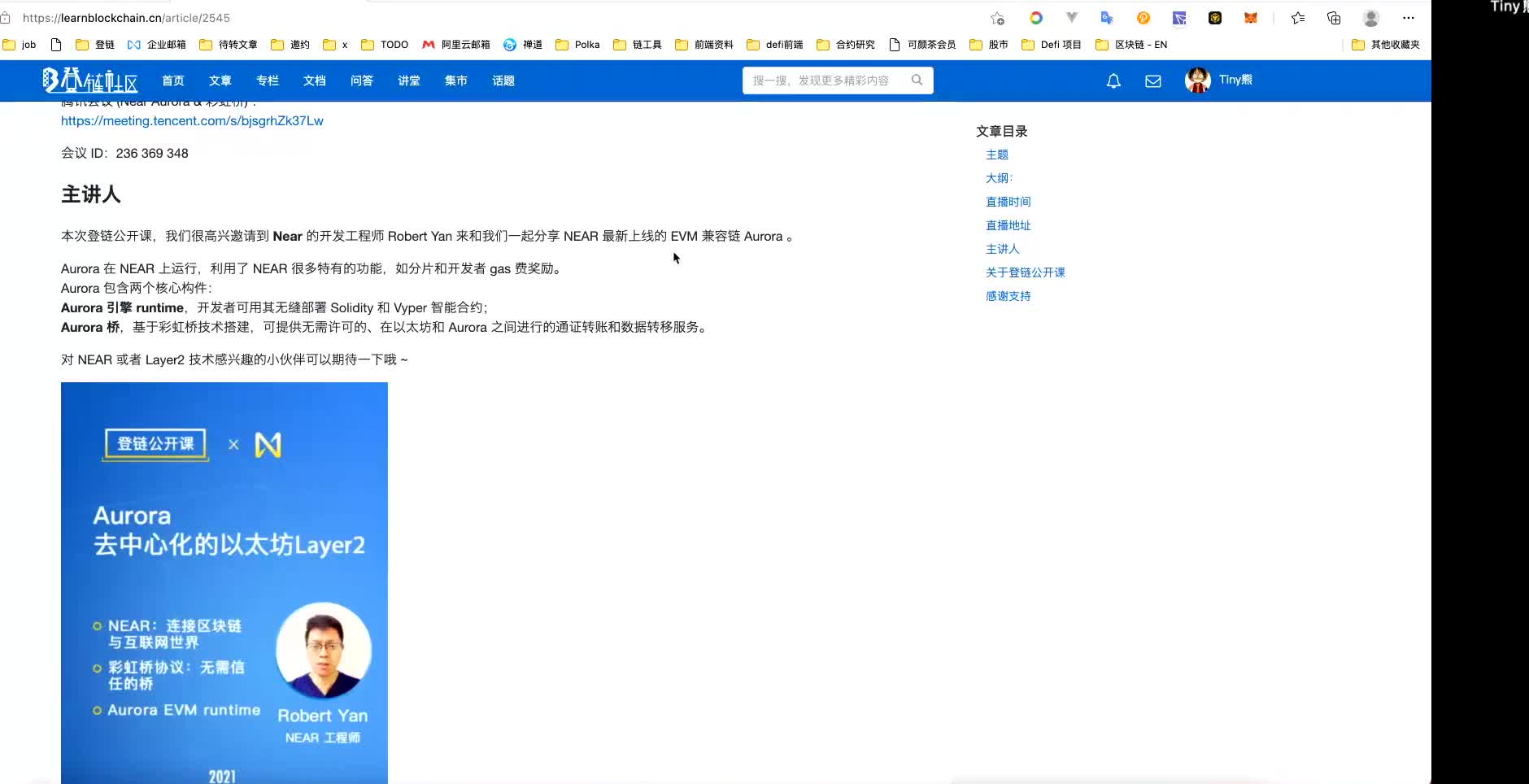
Task: Open the messages envelope icon
Action: click(x=1153, y=81)
